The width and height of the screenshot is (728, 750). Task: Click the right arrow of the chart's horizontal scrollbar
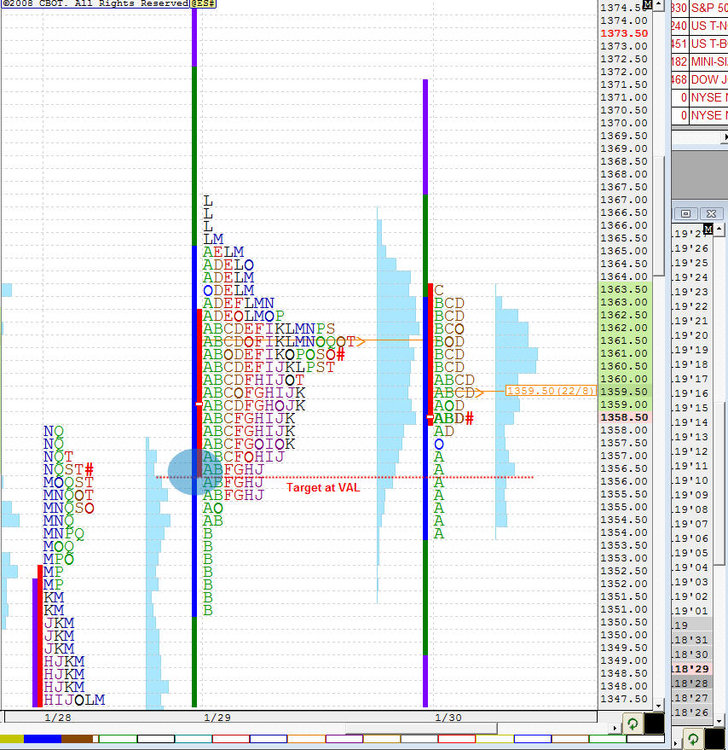click(615, 728)
